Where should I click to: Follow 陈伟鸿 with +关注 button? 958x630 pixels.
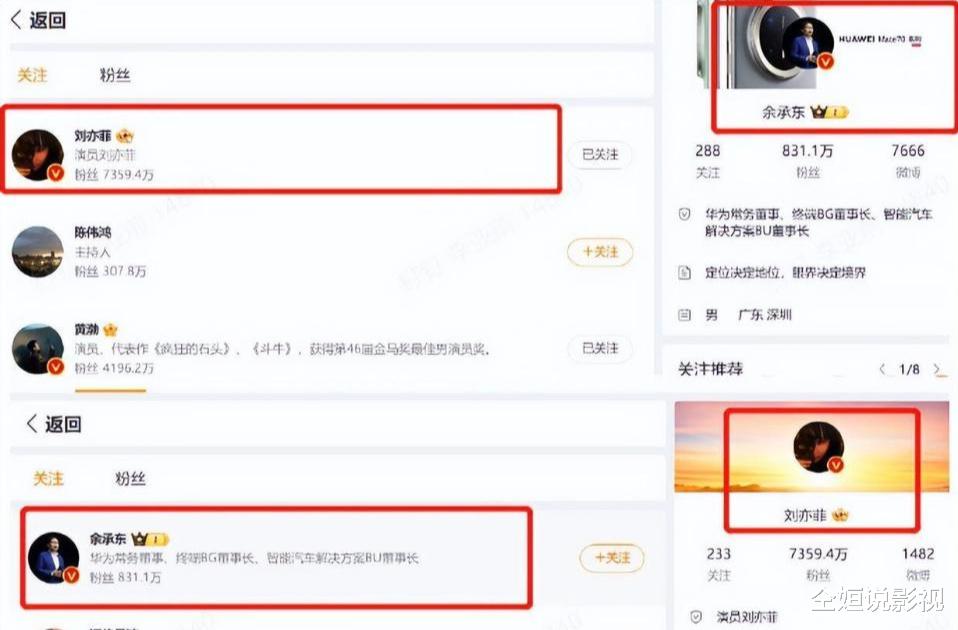pos(600,252)
